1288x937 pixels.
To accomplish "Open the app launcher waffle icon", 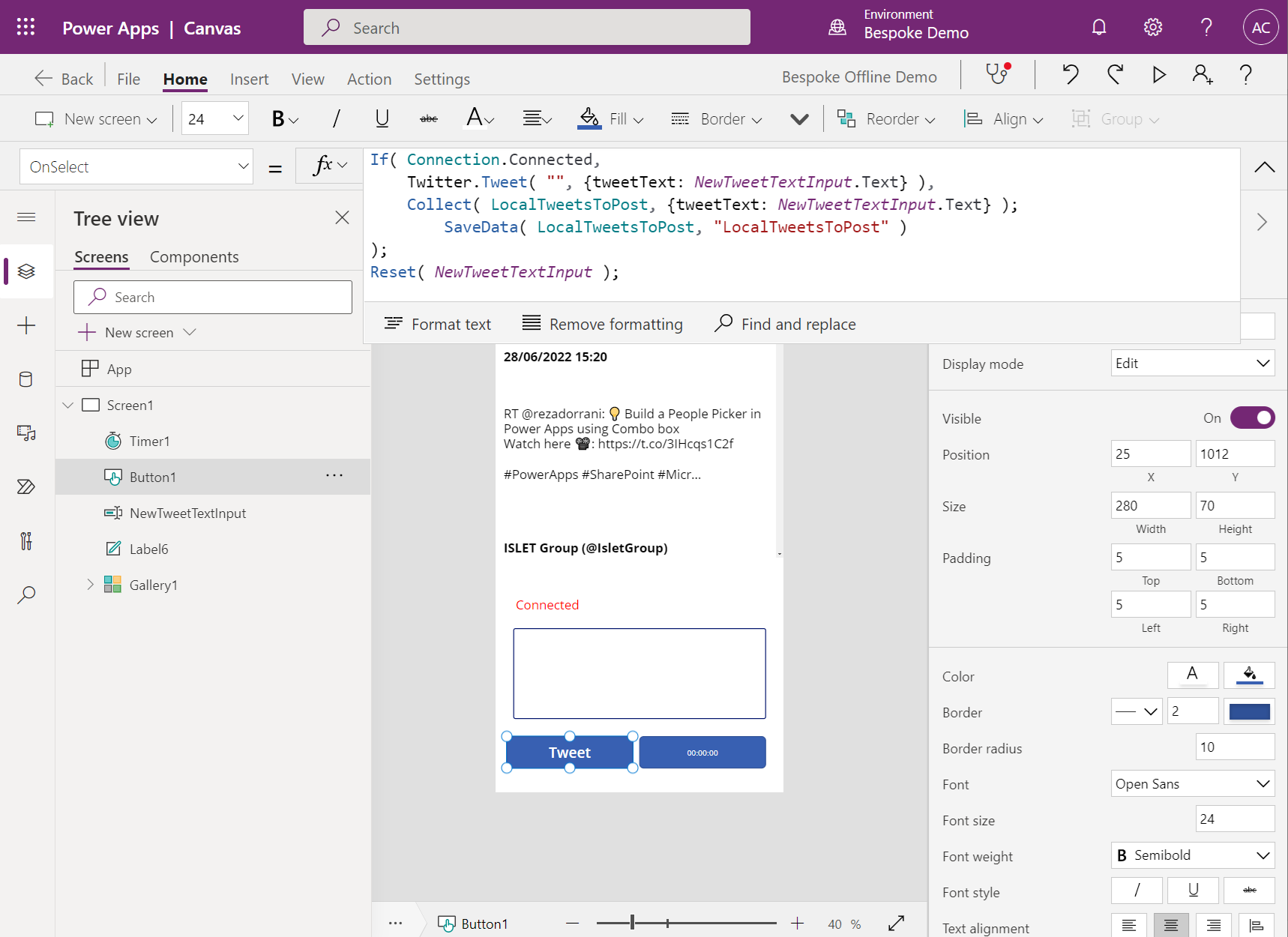I will coord(26,28).
